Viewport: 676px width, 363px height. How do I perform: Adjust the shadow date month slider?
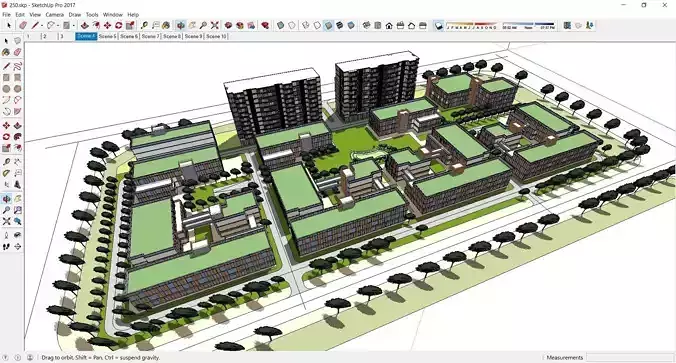471,25
